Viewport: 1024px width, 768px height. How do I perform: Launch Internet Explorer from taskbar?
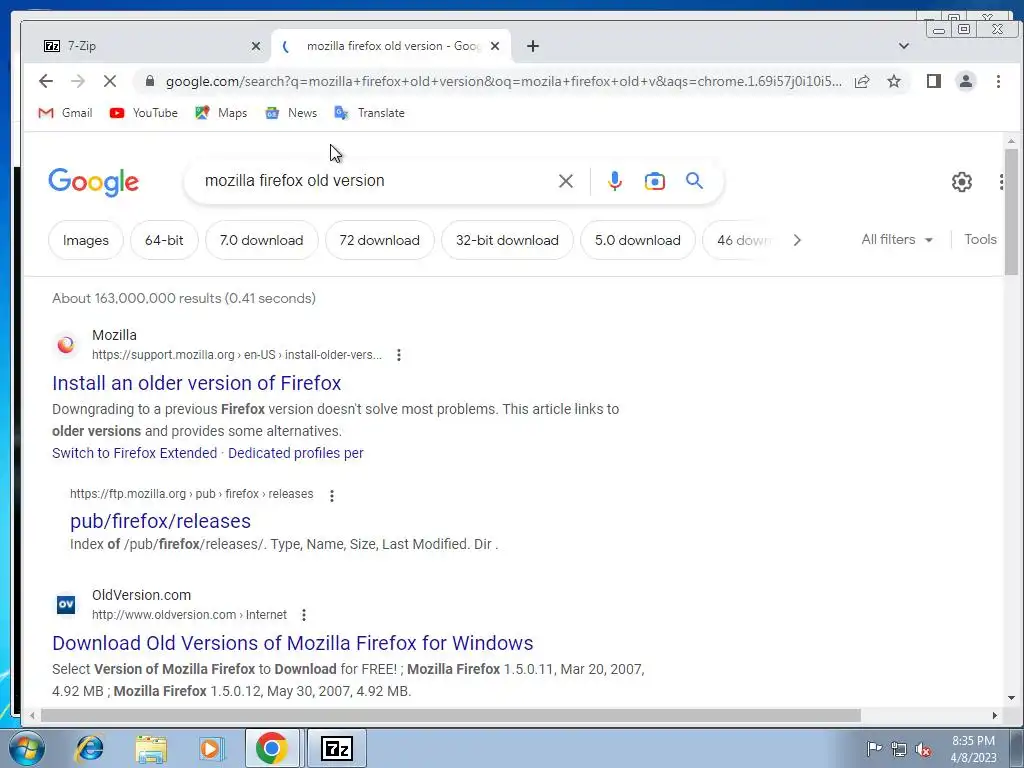pyautogui.click(x=89, y=748)
